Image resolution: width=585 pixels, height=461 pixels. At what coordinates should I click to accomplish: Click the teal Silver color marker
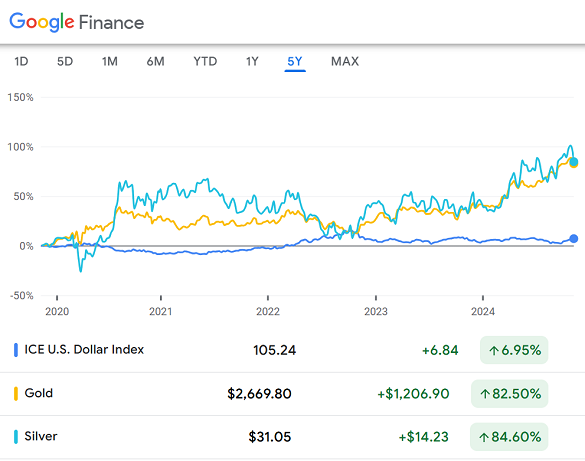[16, 437]
